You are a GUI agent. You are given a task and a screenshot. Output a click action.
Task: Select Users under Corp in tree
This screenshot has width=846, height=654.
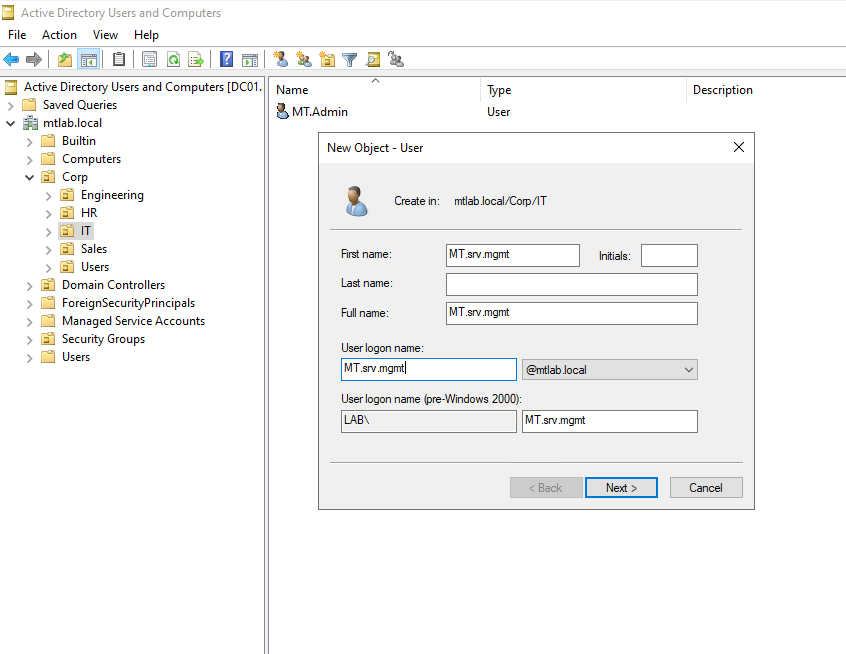click(94, 267)
